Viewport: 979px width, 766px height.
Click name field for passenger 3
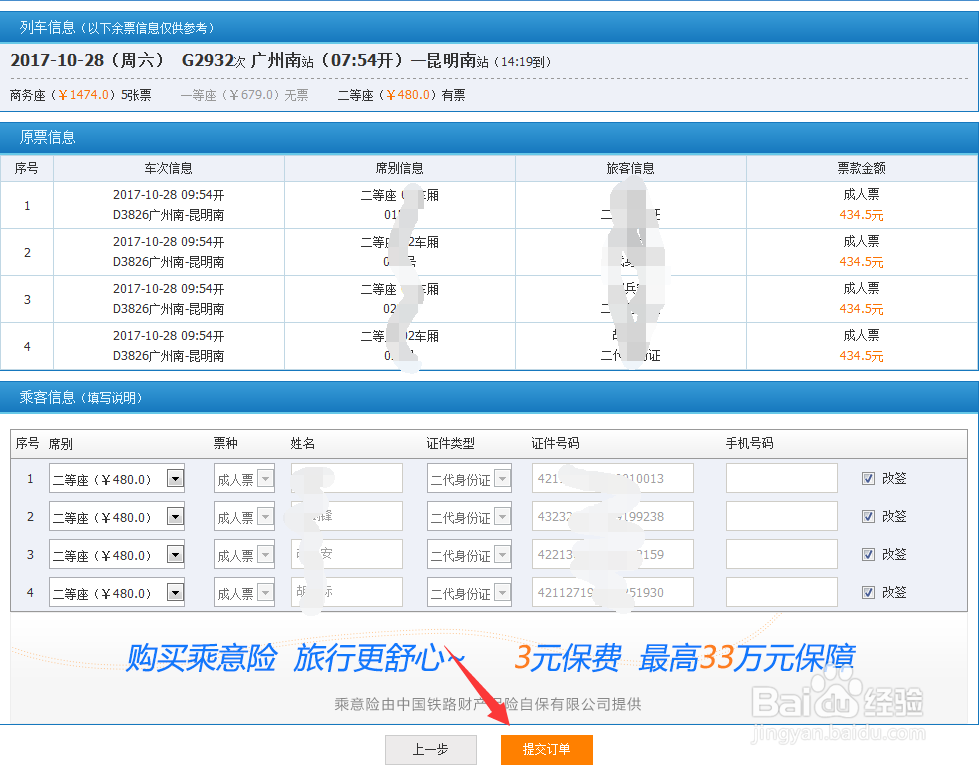(347, 554)
